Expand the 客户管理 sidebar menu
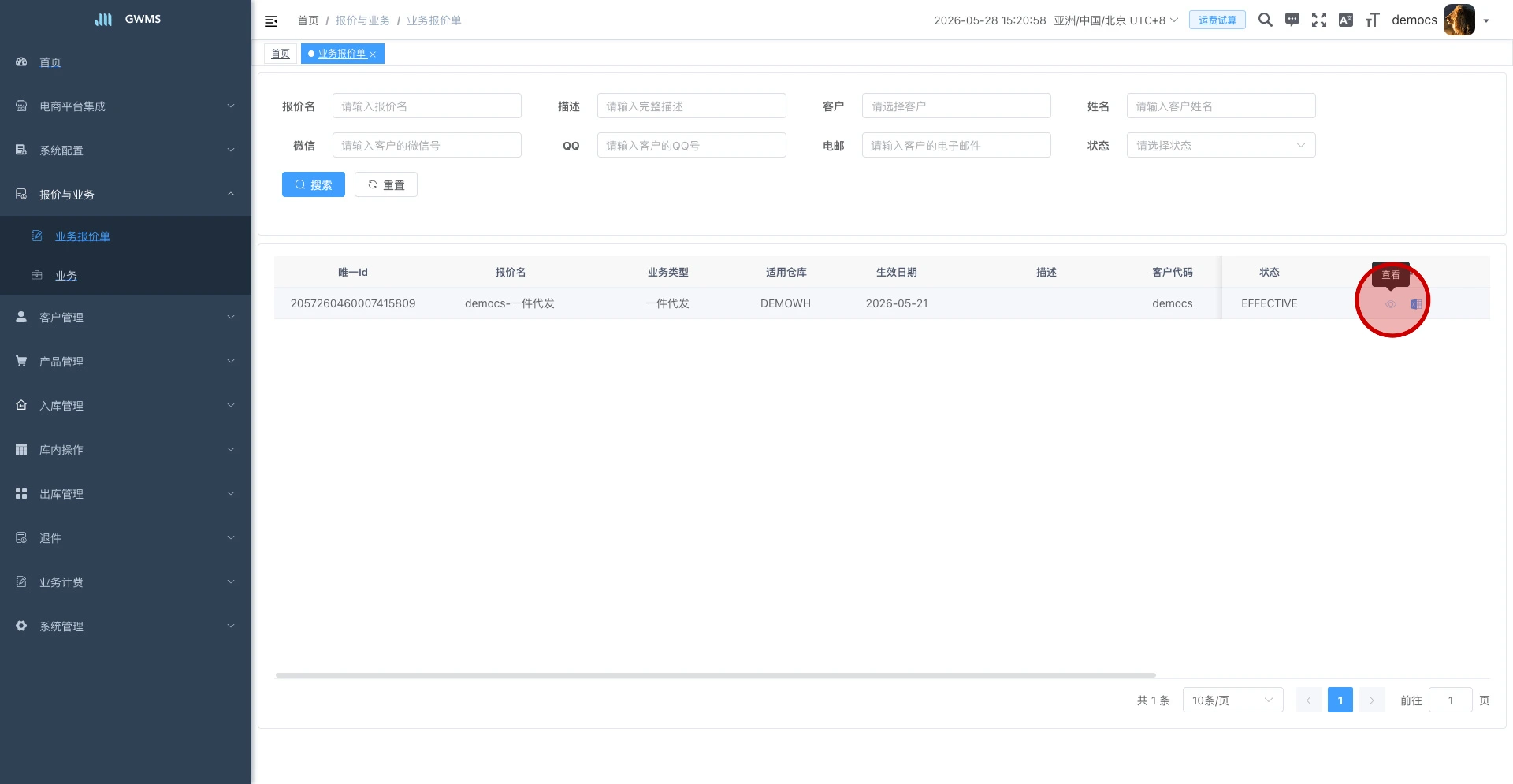This screenshot has height=784, width=1513. tap(126, 317)
